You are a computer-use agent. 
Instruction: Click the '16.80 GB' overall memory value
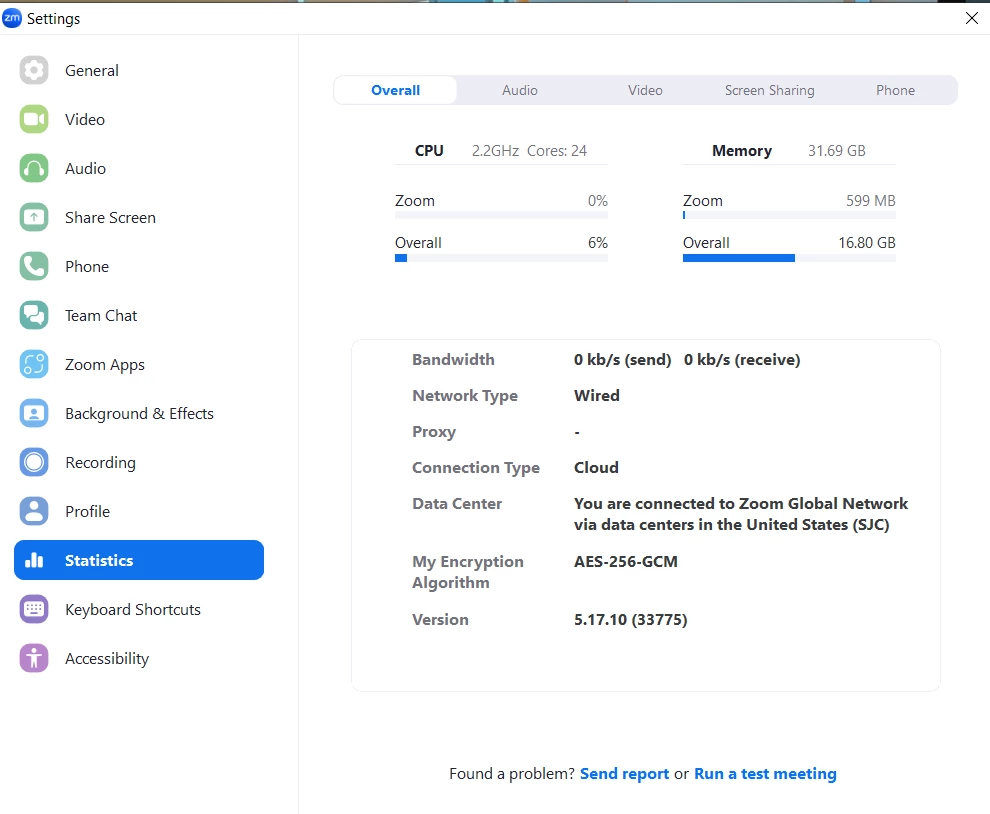[867, 242]
